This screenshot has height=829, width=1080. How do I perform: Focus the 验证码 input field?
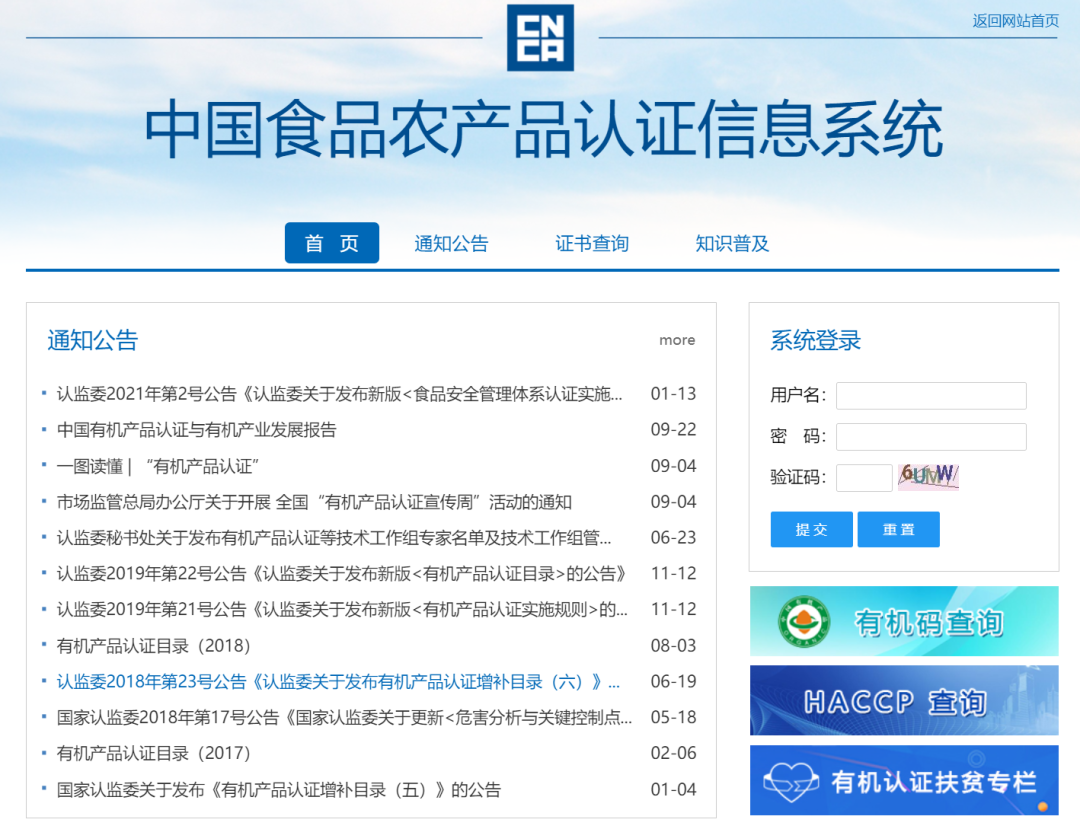click(864, 477)
